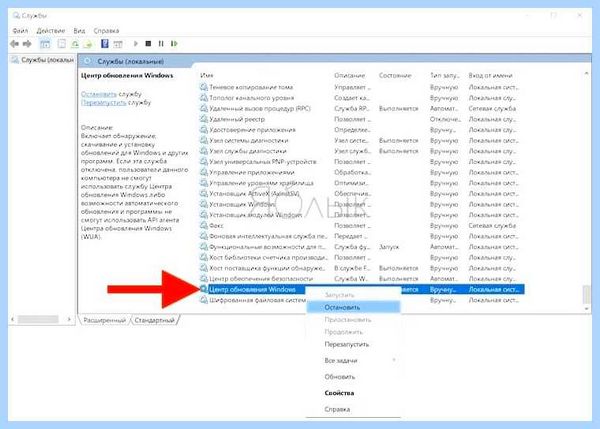
Task: Click the Back arrow toolbar icon
Action: [x=15, y=44]
